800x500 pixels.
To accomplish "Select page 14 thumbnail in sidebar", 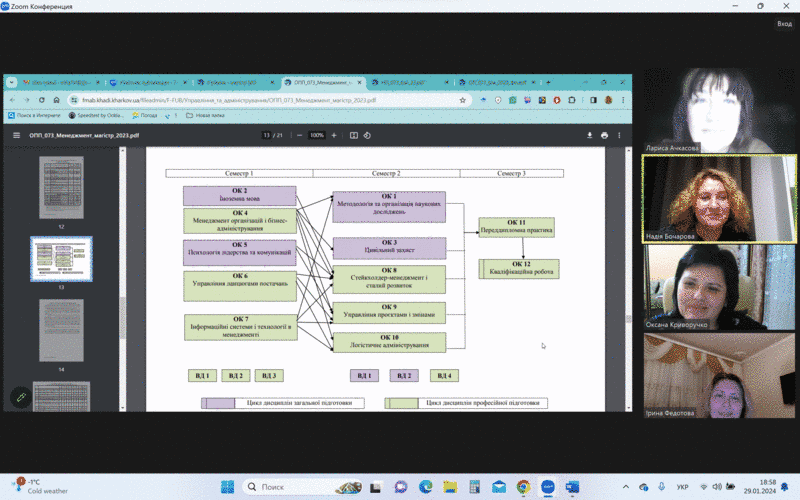I will [x=61, y=330].
